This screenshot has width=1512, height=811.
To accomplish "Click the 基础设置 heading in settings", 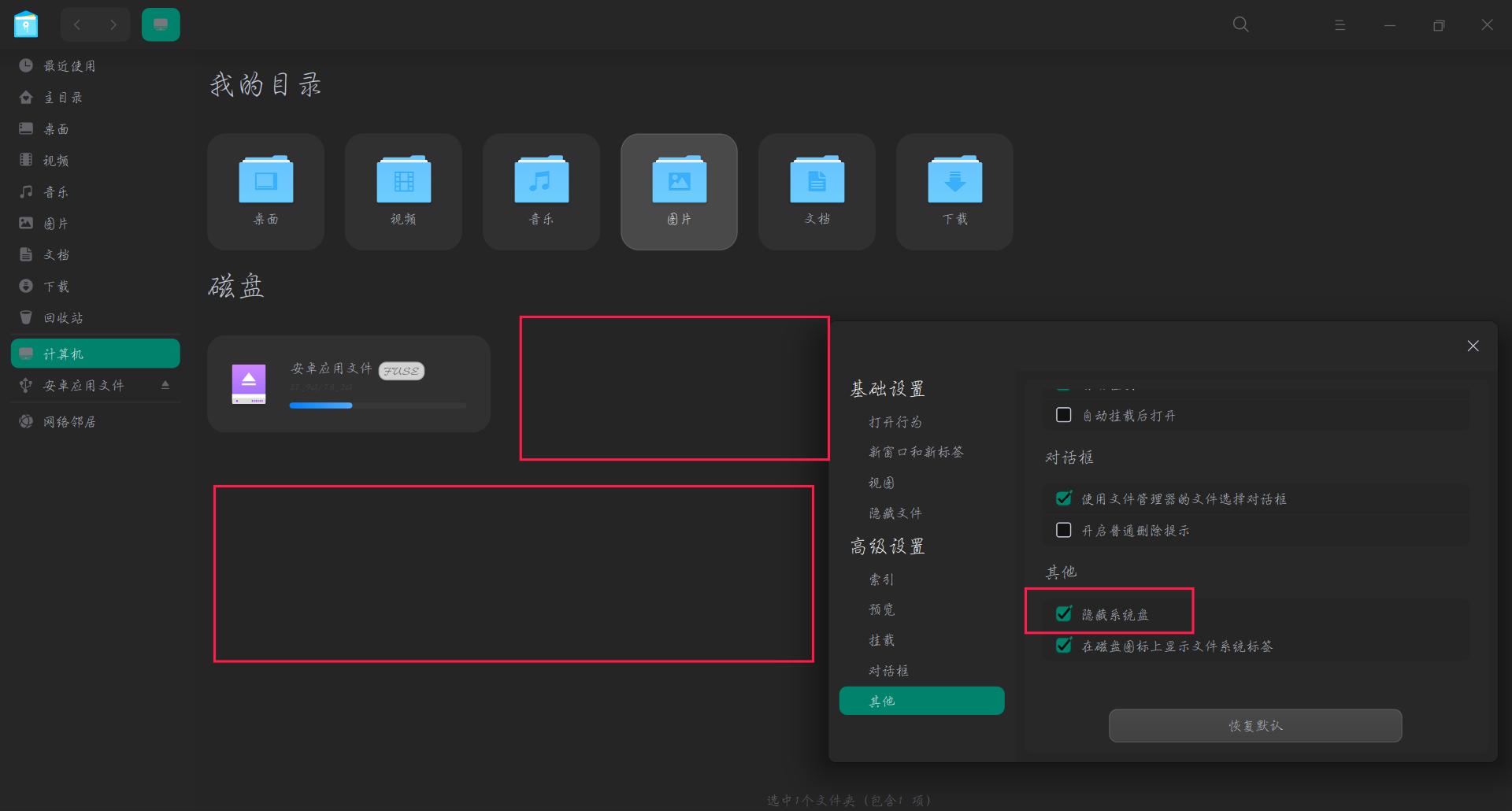I will point(888,389).
